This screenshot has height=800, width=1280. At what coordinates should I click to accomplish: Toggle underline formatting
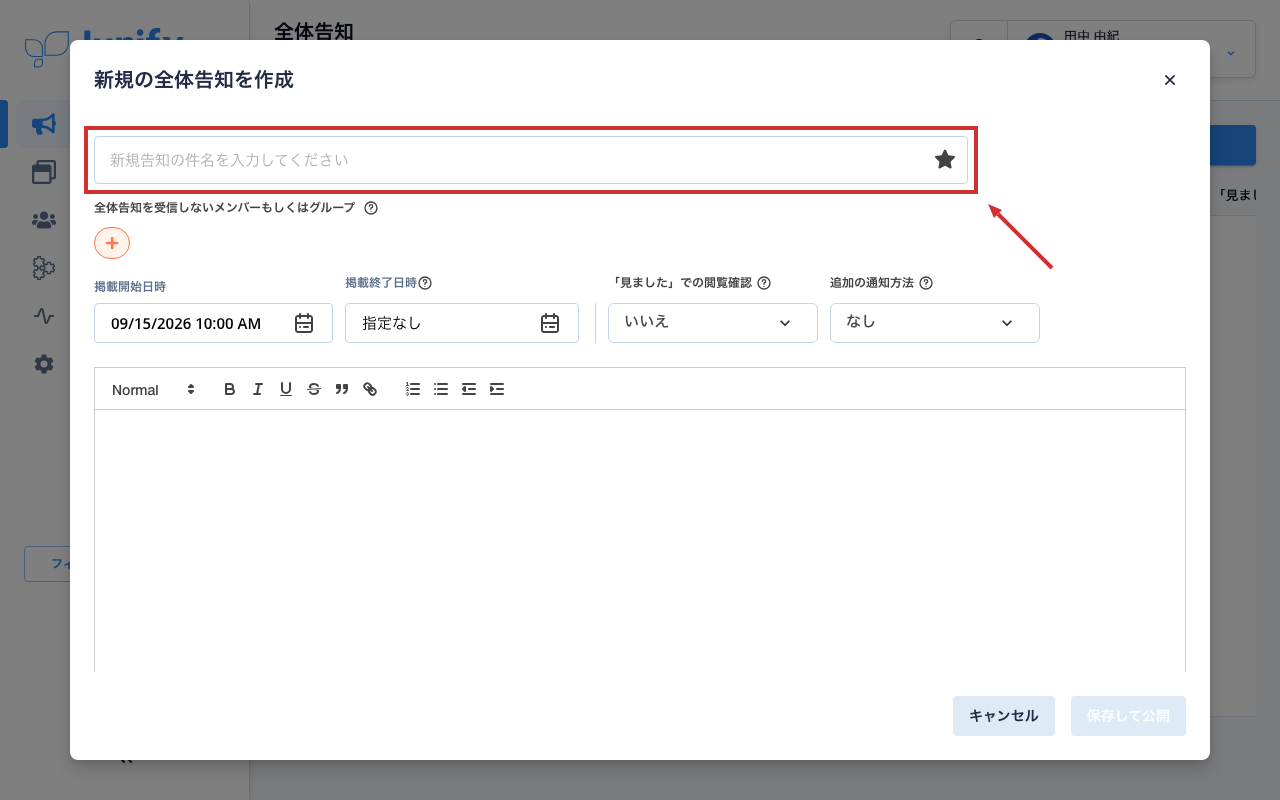tap(286, 389)
